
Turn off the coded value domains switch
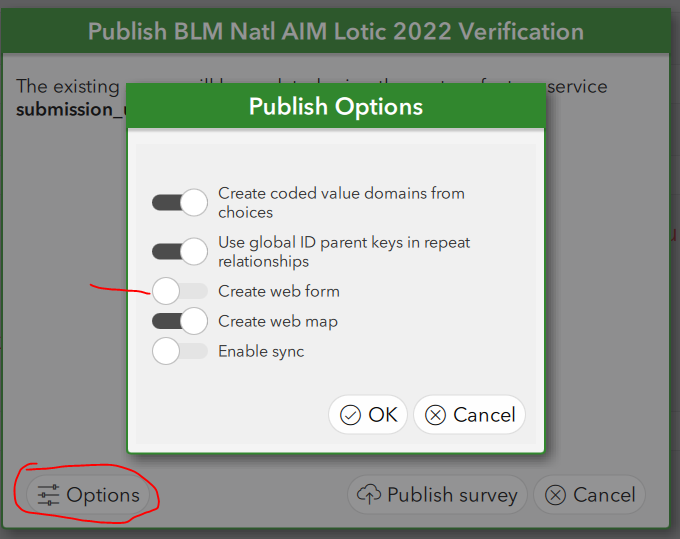(x=180, y=203)
